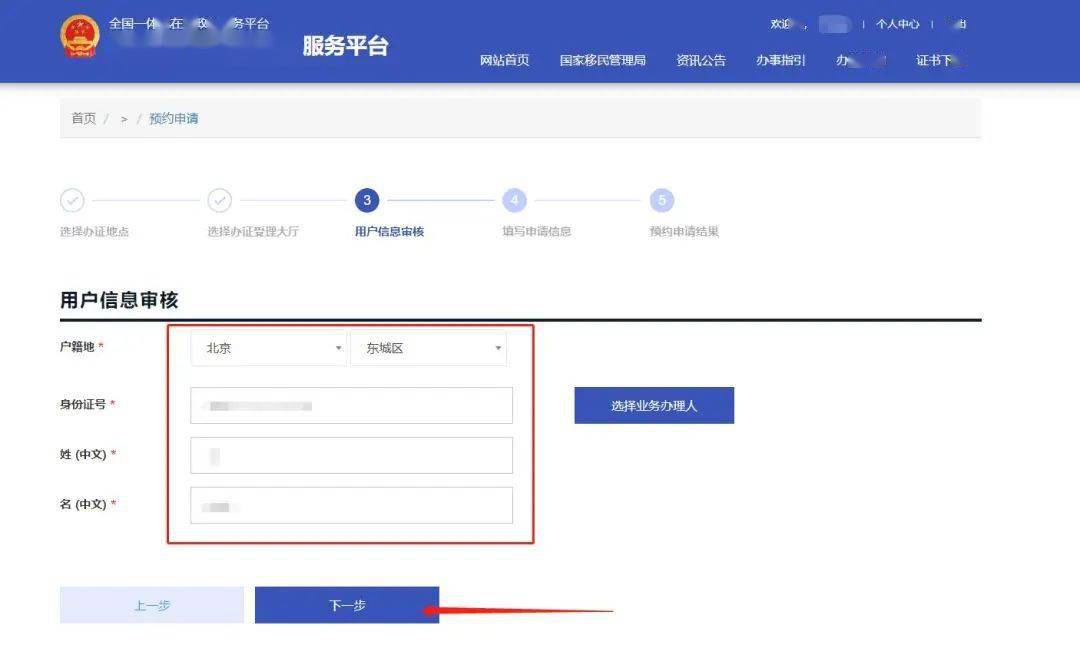Click the 身份证号 input field
This screenshot has height=658, width=1080.
click(x=351, y=405)
